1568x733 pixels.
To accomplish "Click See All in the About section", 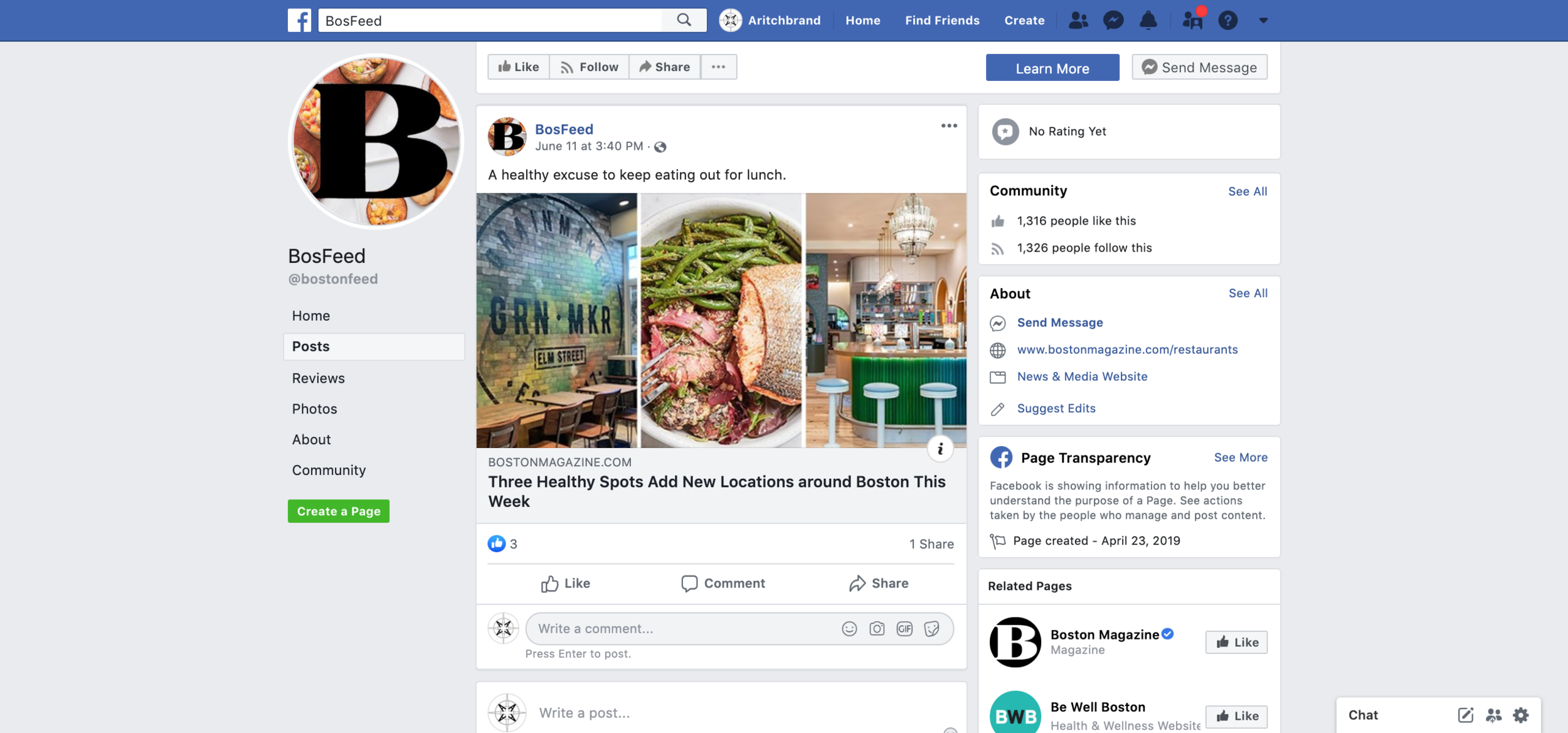I will pyautogui.click(x=1248, y=293).
